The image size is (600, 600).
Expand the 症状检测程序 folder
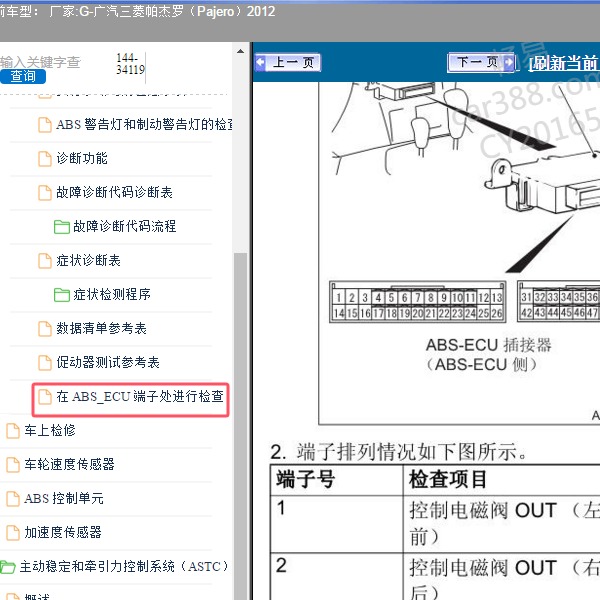pos(112,295)
